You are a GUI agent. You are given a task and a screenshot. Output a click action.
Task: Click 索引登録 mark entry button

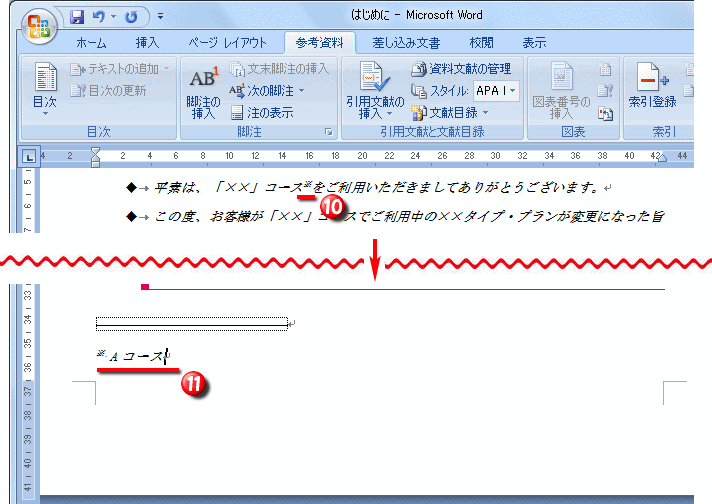click(653, 85)
